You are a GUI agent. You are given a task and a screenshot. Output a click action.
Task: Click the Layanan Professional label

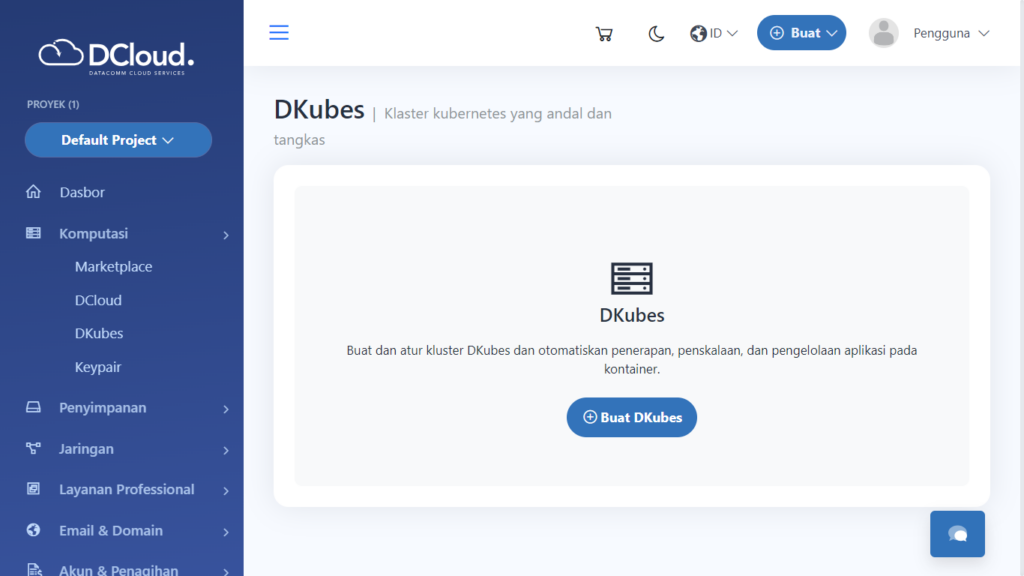click(127, 489)
